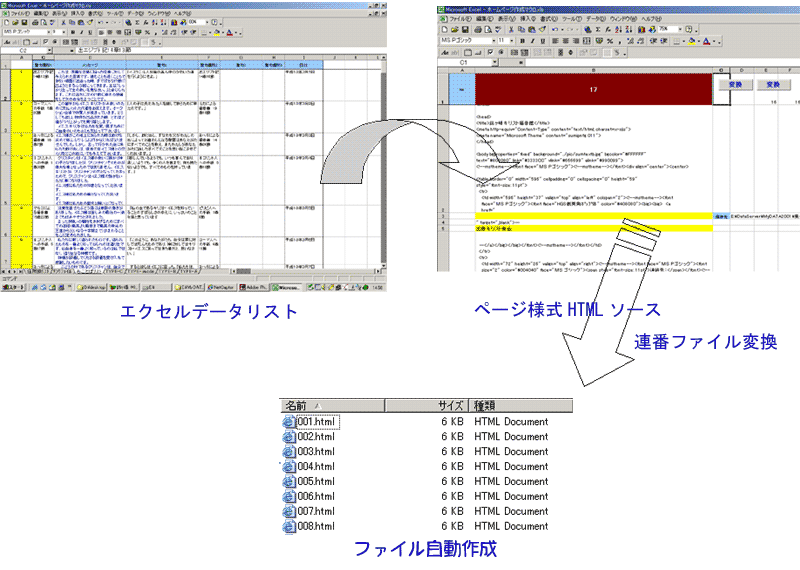Click 名前 column header in file list

pyautogui.click(x=332, y=406)
